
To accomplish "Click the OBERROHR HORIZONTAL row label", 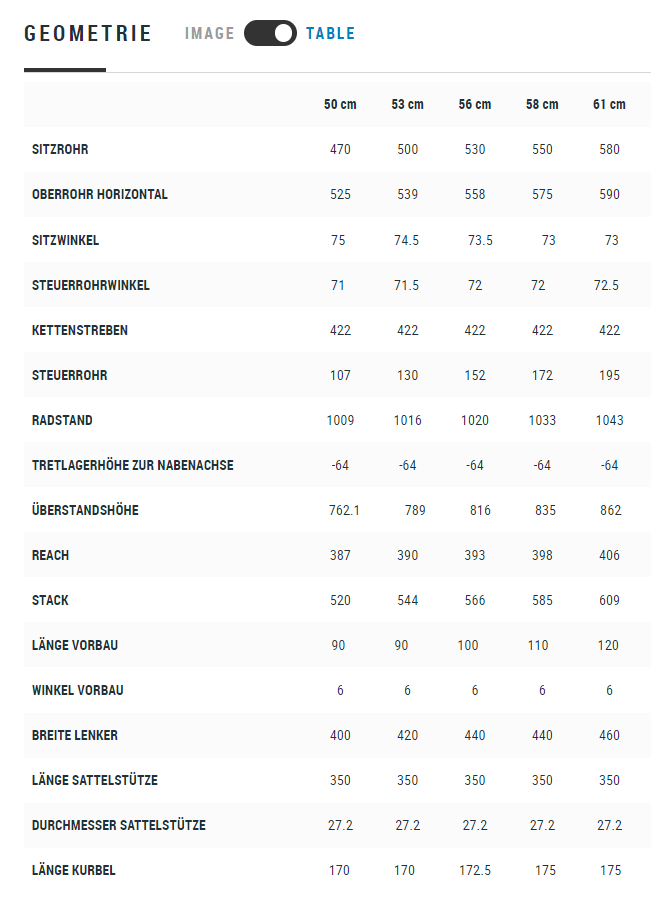I will pyautogui.click(x=99, y=194).
